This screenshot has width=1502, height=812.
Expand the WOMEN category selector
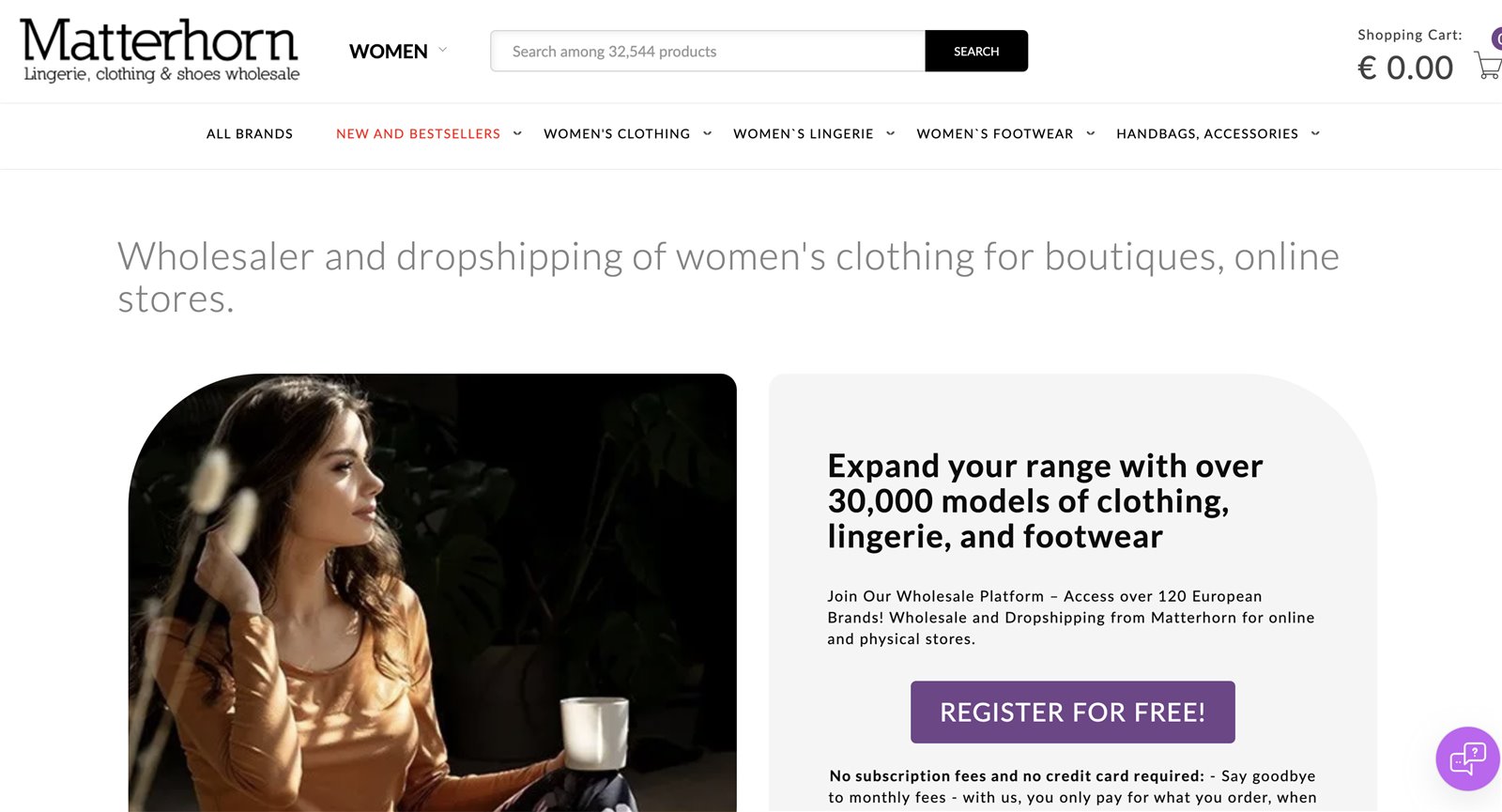point(398,52)
